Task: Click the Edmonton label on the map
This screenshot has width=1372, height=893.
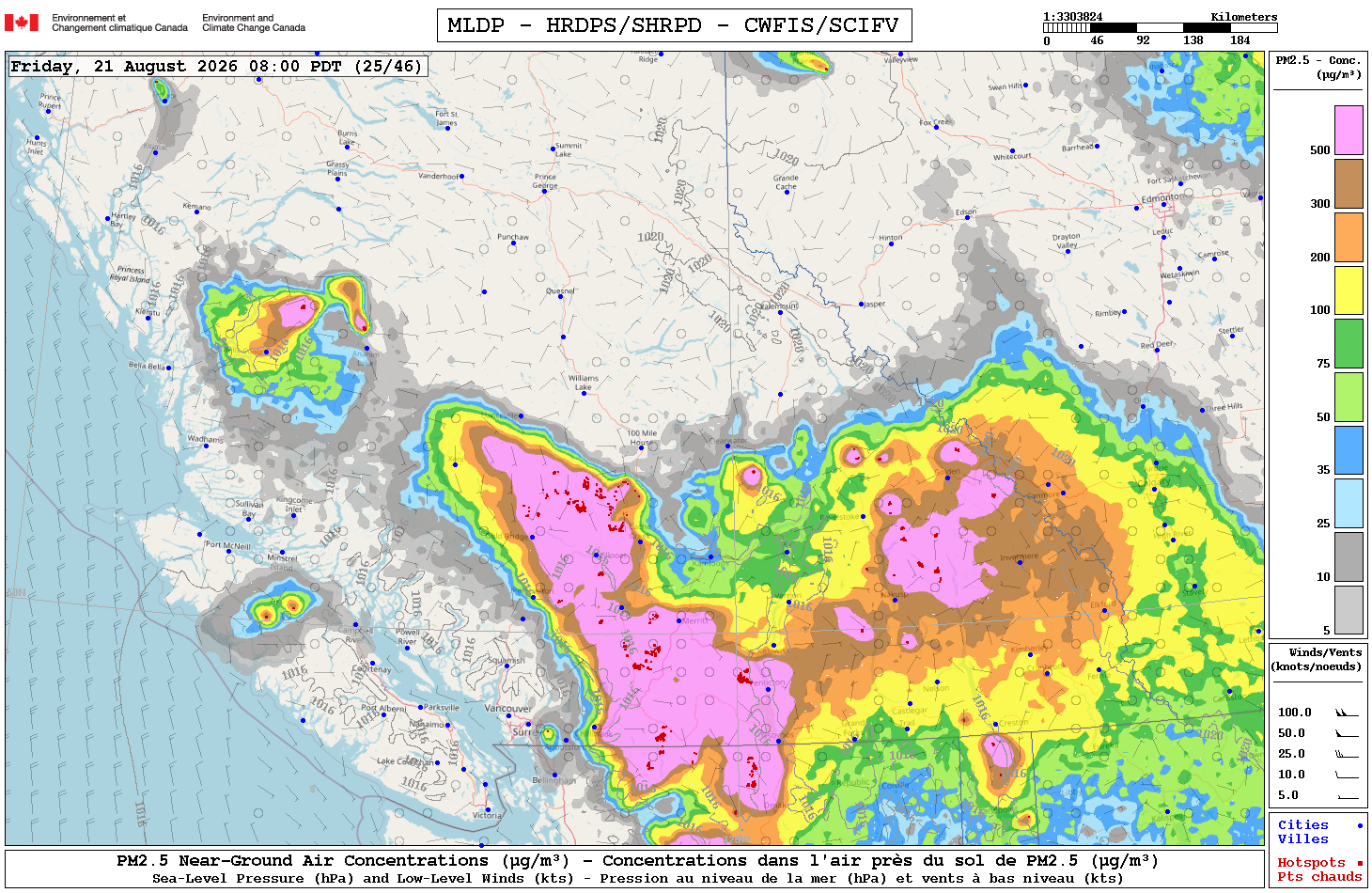Action: click(x=1161, y=198)
